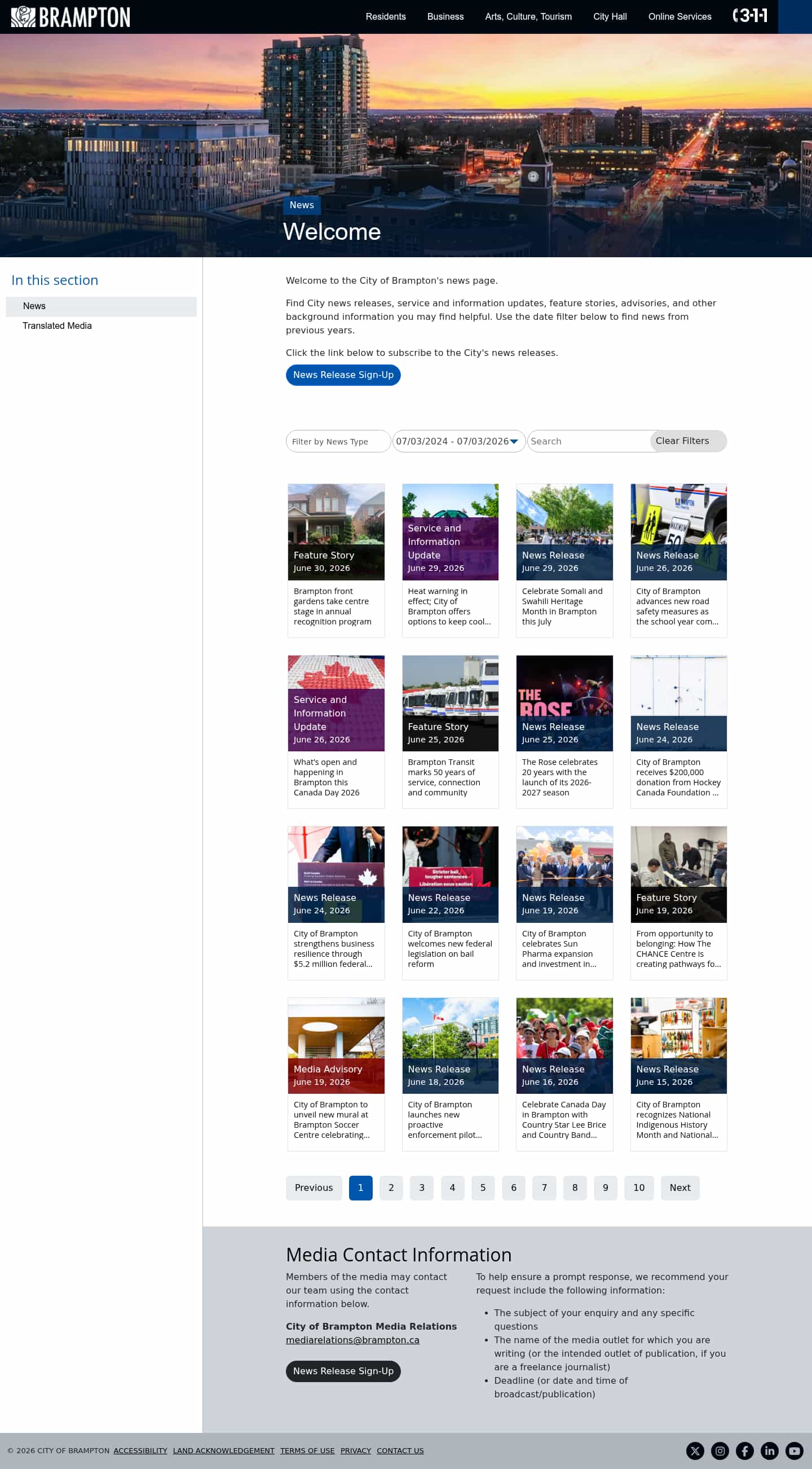Open Arts, Culture, Tourism menu
Screen dimensions: 812x1469
[x=528, y=16]
